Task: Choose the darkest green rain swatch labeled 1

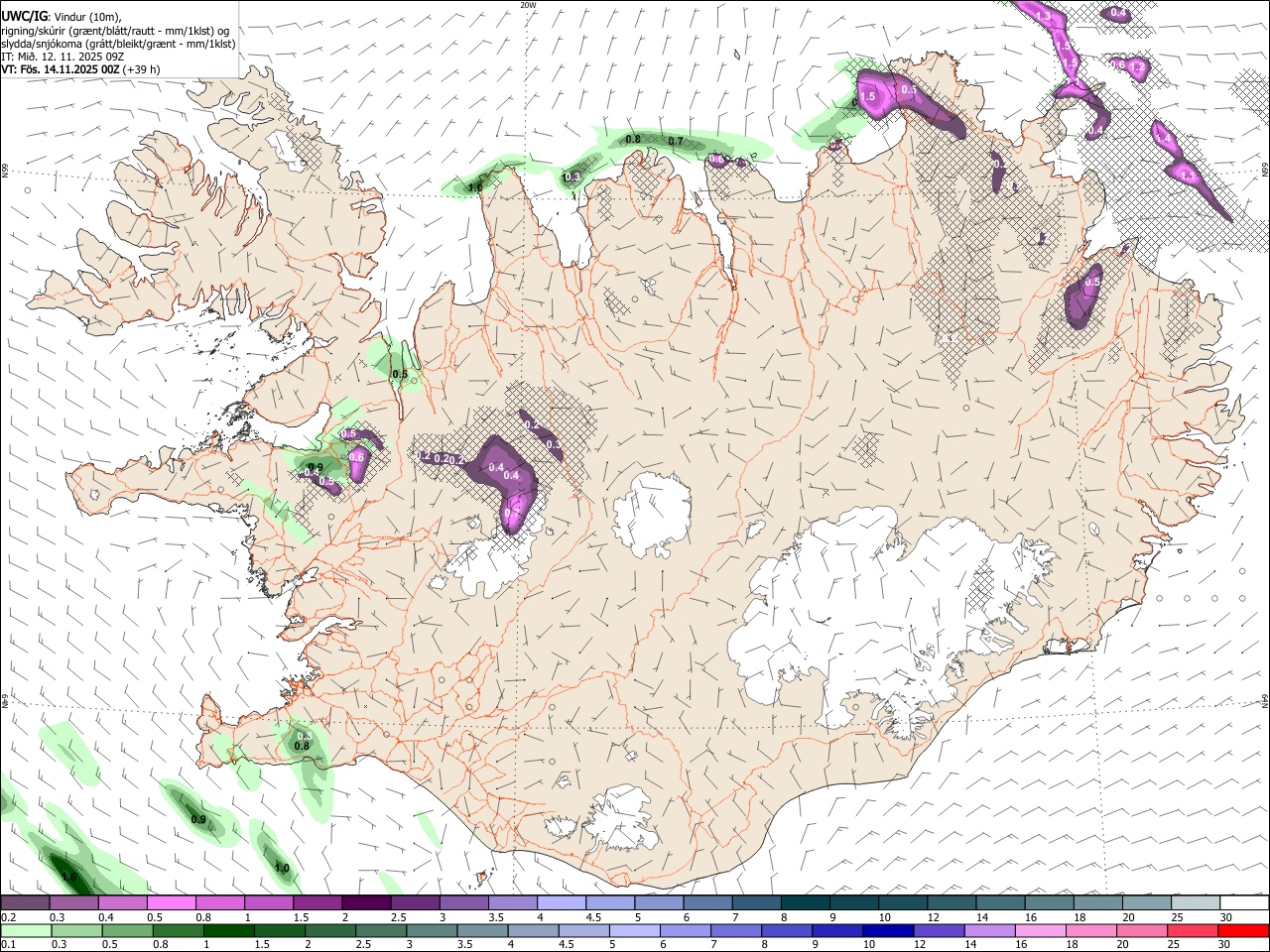Action: pyautogui.click(x=228, y=931)
